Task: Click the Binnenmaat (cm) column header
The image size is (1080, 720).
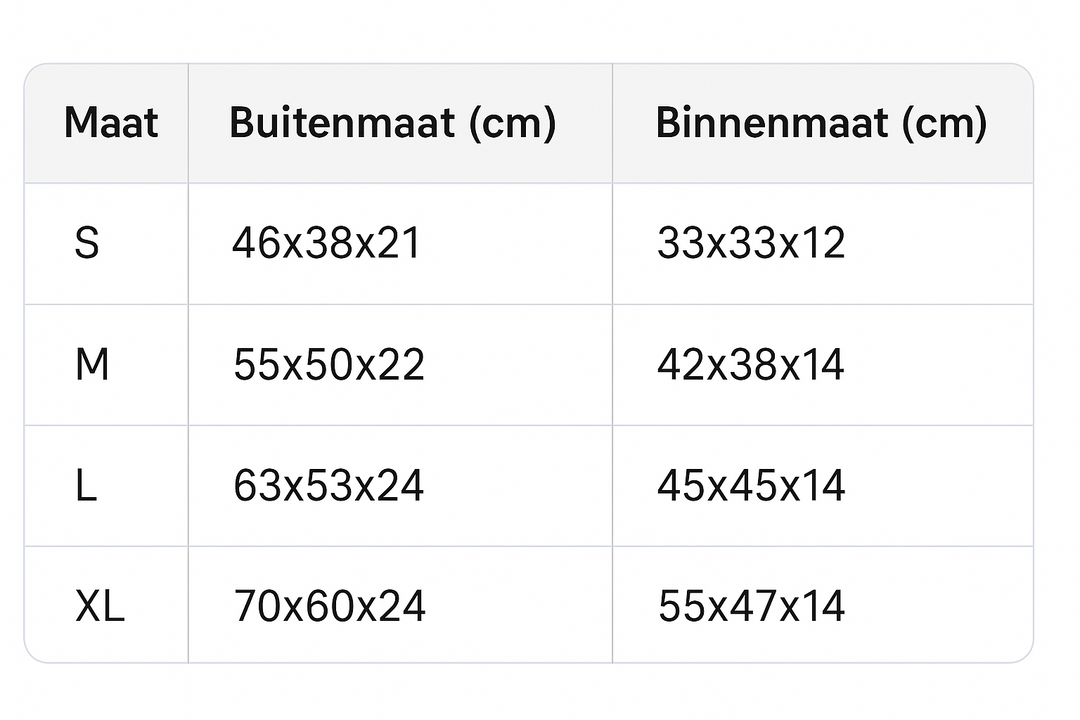Action: tap(821, 123)
